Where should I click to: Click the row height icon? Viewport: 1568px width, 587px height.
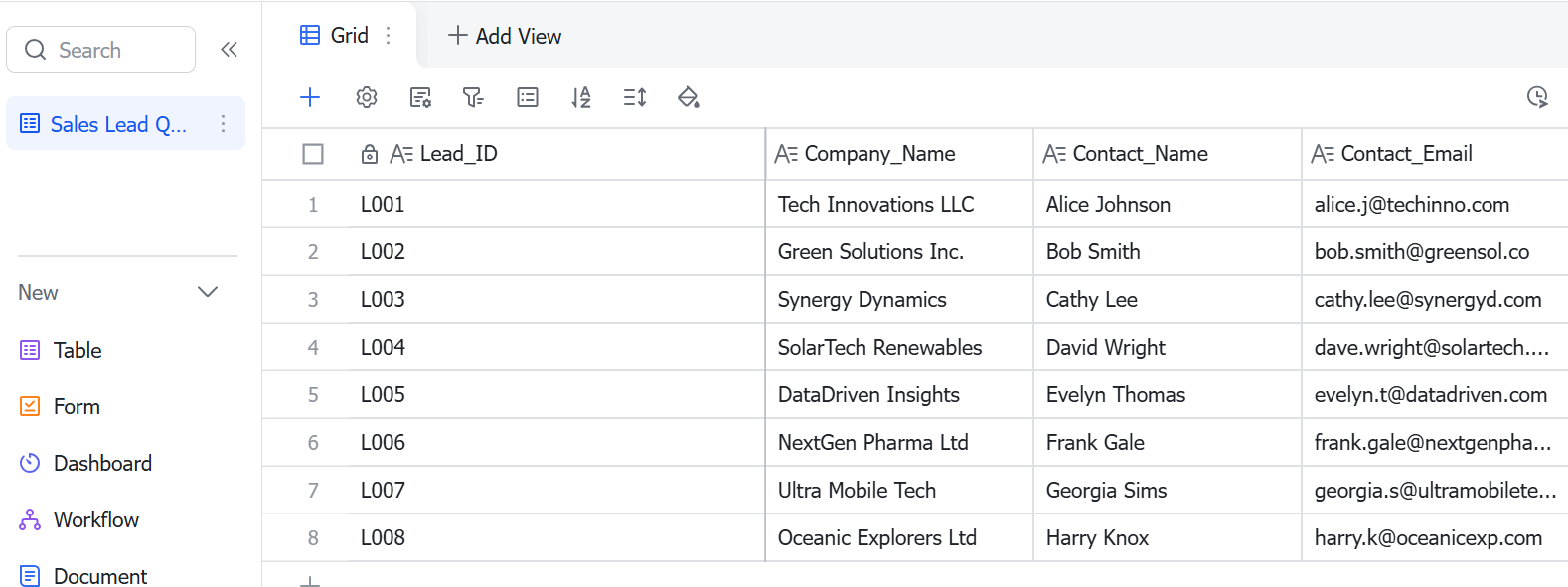tap(635, 97)
